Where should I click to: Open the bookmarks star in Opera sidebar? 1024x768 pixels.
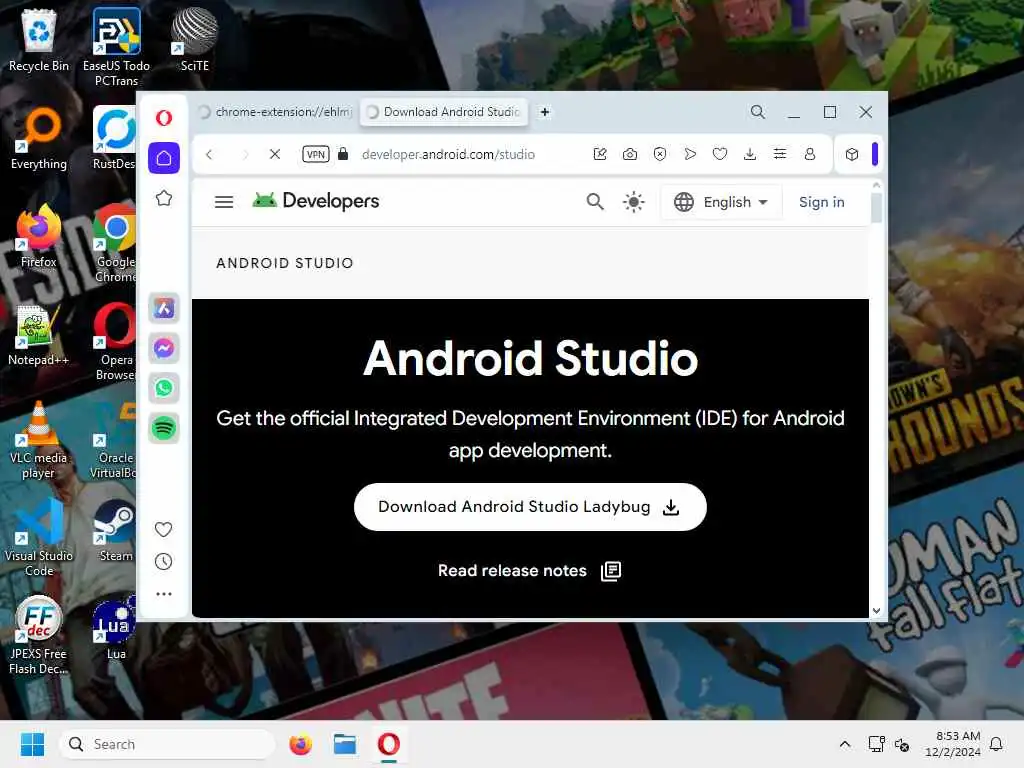pos(164,199)
